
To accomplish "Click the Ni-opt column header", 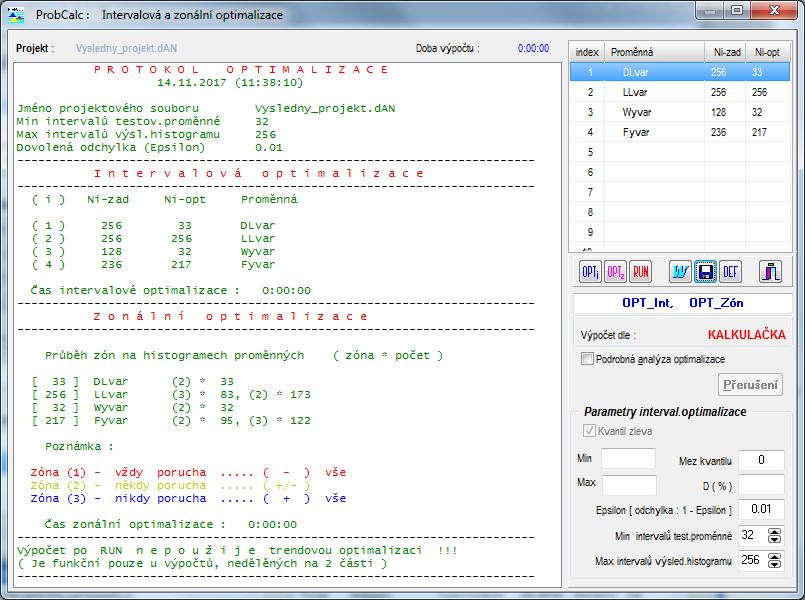I will pyautogui.click(x=768, y=52).
